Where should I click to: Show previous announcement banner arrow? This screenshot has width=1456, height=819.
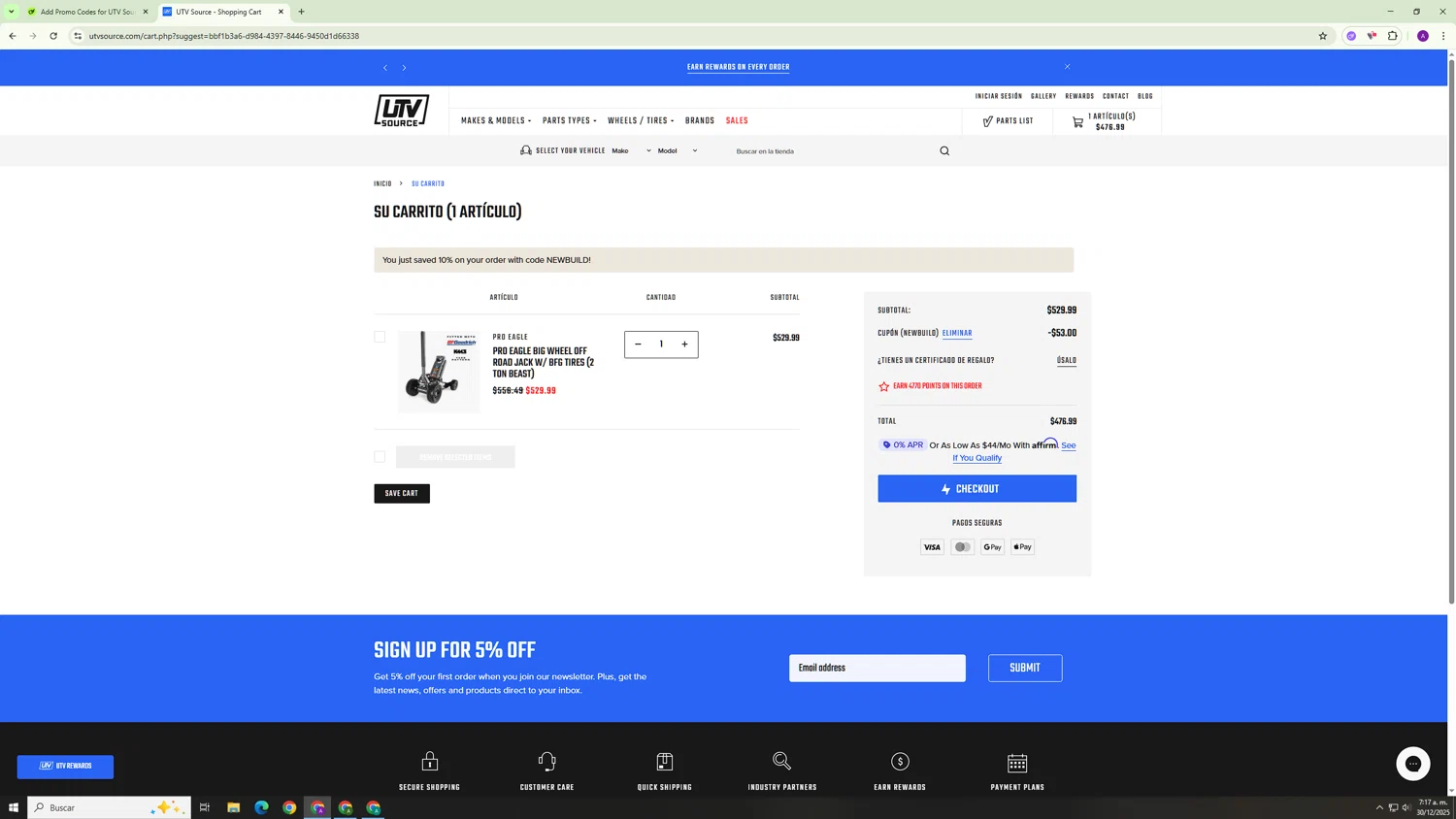click(385, 68)
